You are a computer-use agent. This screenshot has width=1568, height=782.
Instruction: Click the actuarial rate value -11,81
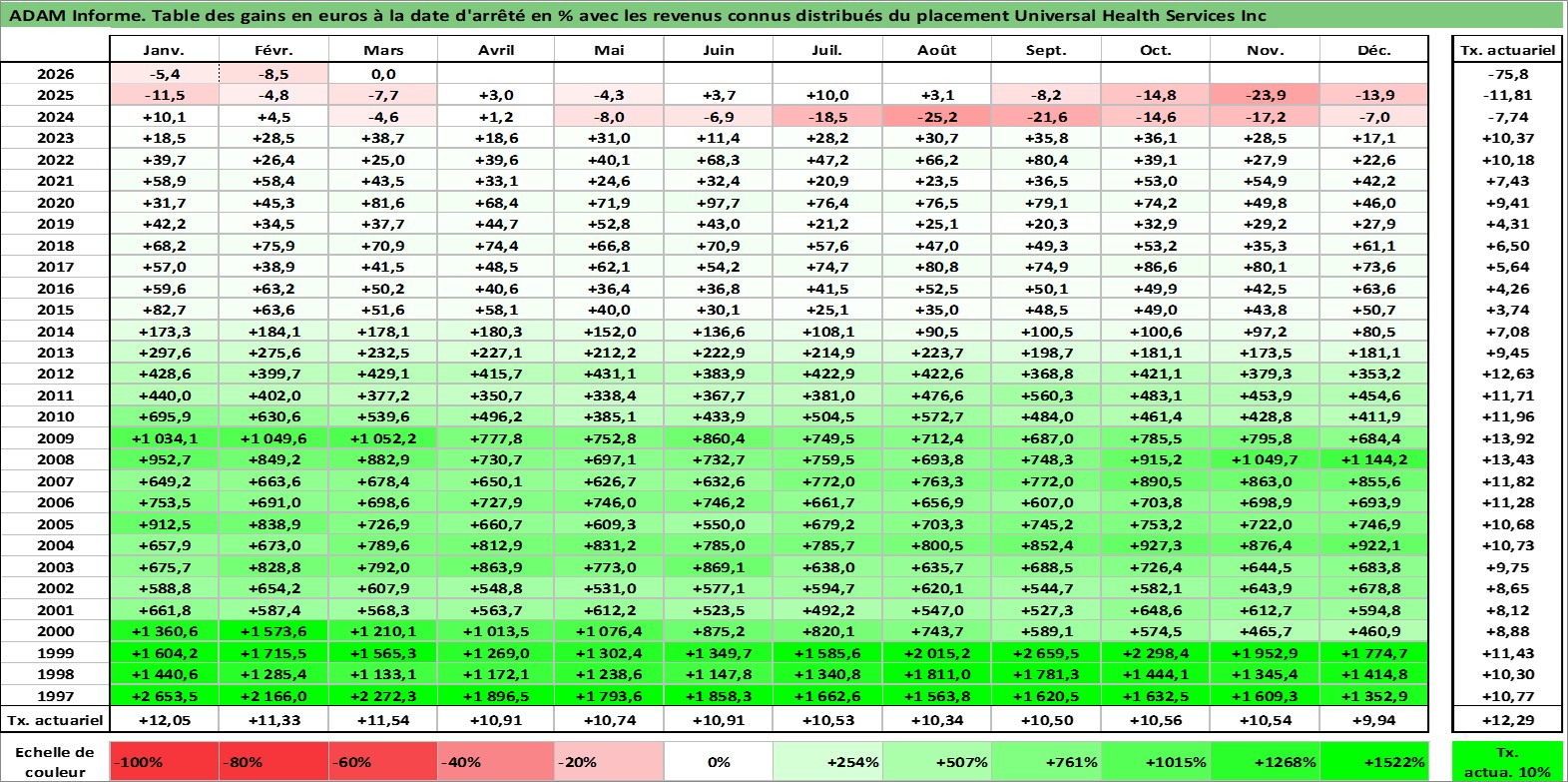(1507, 95)
